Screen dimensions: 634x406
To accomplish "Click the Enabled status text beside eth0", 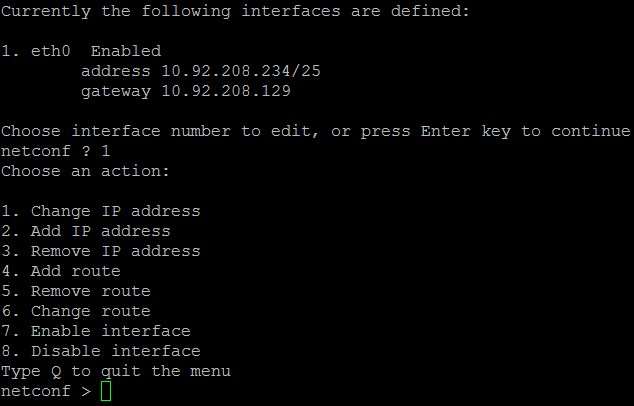I will pos(125,51).
